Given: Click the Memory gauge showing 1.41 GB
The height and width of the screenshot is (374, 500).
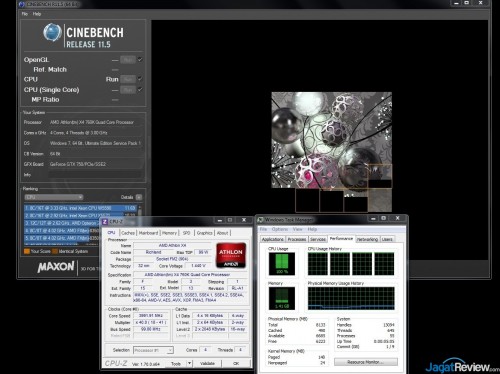Looking at the screenshot, I should (x=282, y=298).
